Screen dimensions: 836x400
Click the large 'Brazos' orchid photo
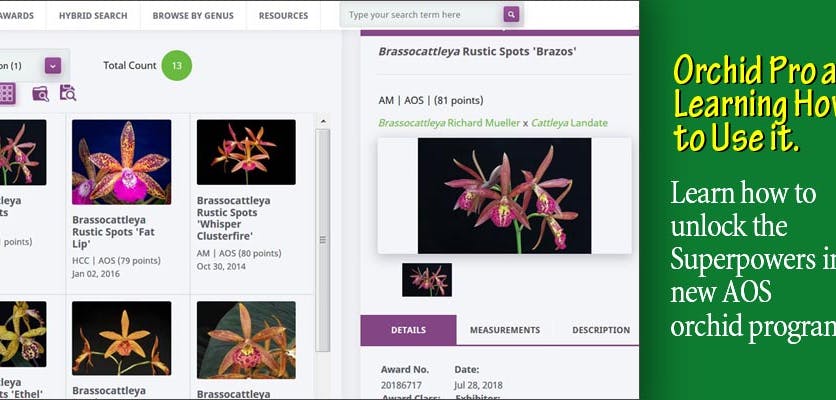(504, 195)
